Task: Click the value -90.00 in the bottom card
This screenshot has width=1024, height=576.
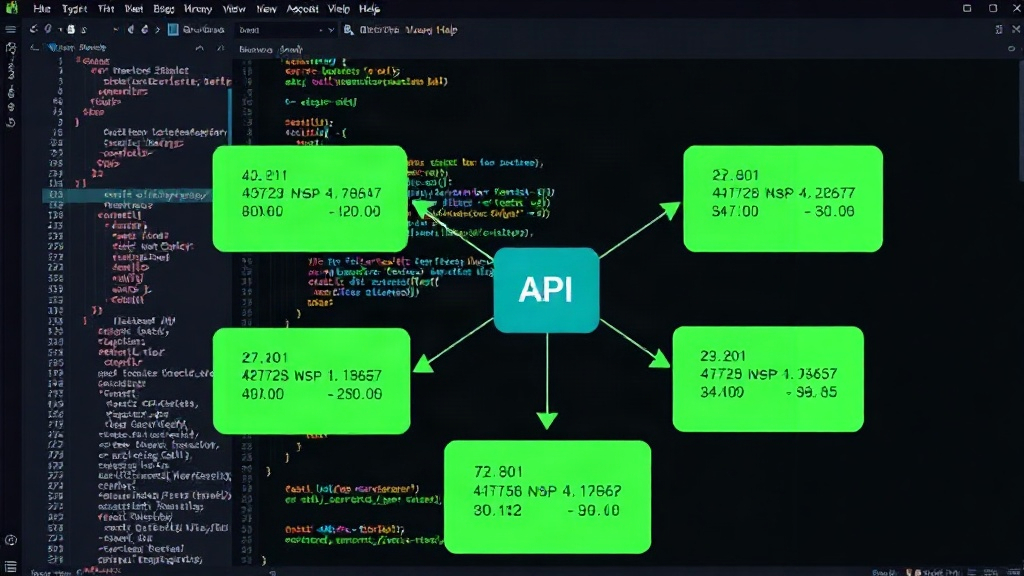Action: (592, 510)
